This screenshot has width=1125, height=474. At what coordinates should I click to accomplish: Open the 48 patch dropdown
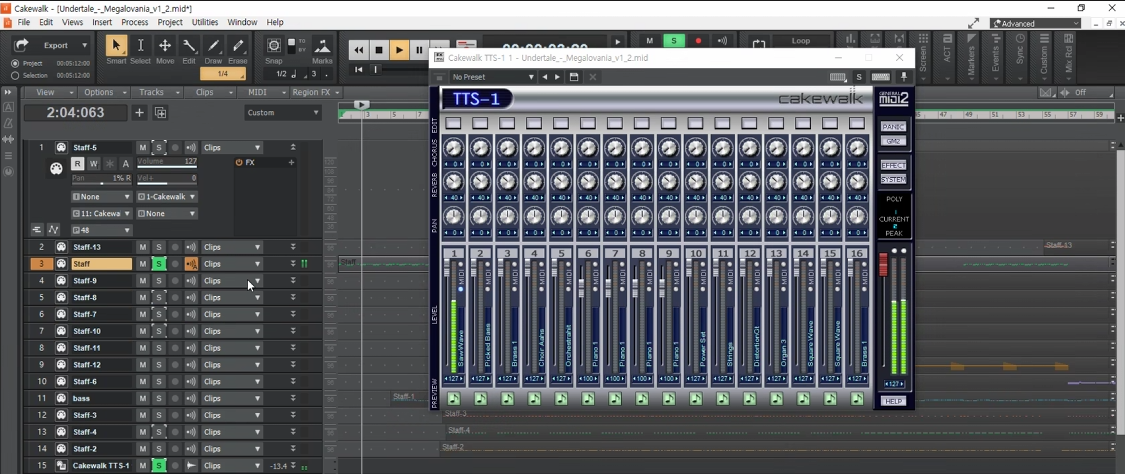101,230
